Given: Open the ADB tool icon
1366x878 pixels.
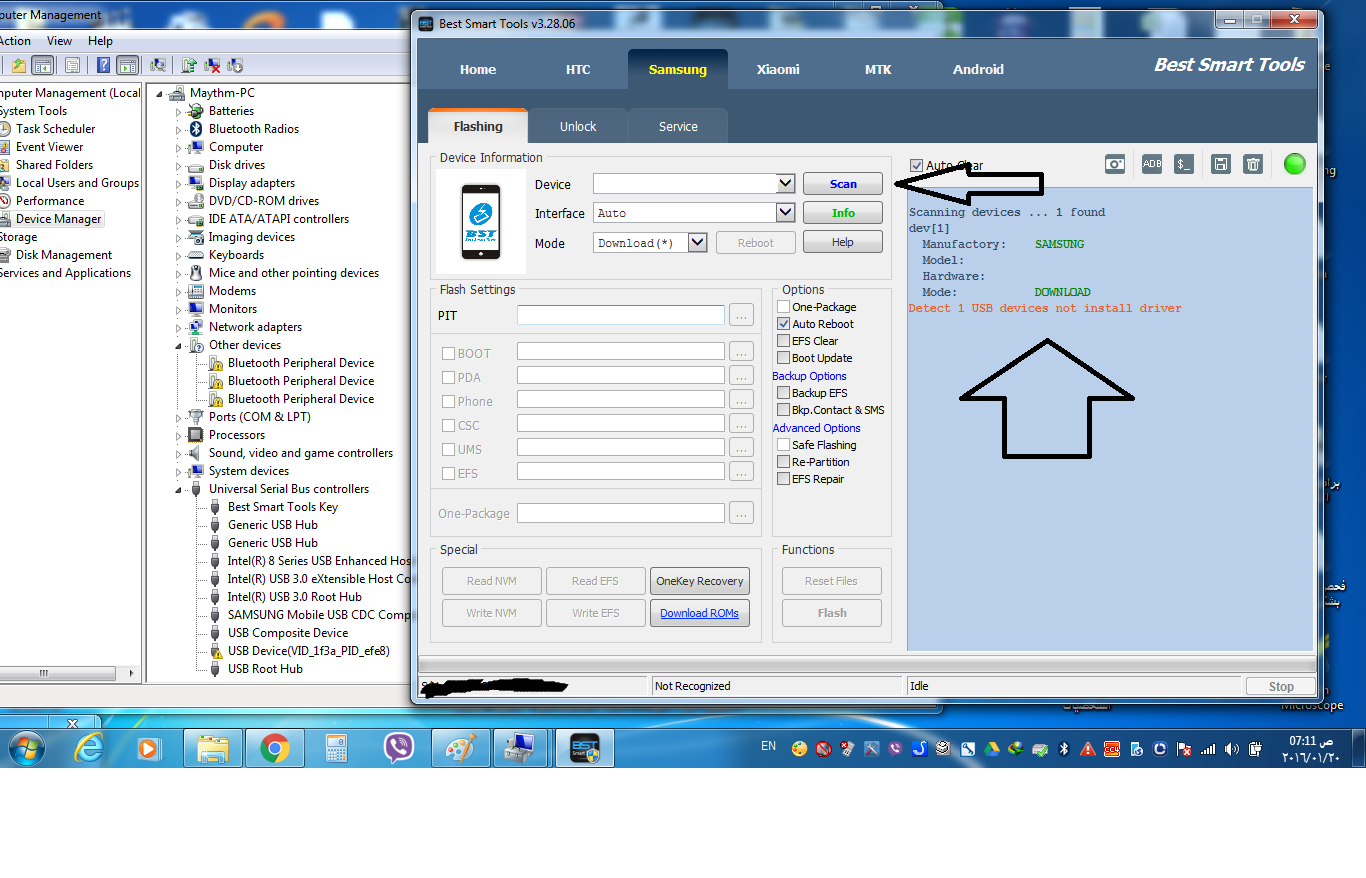Looking at the screenshot, I should pyautogui.click(x=1152, y=164).
